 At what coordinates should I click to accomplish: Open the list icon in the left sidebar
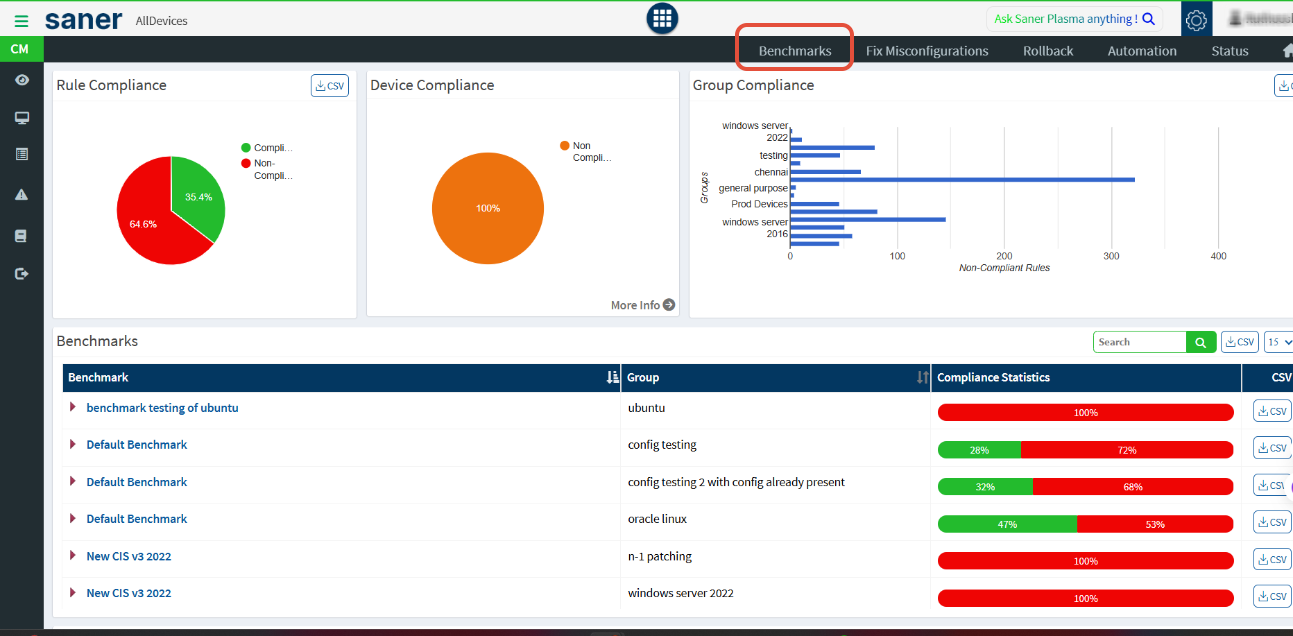point(21,154)
